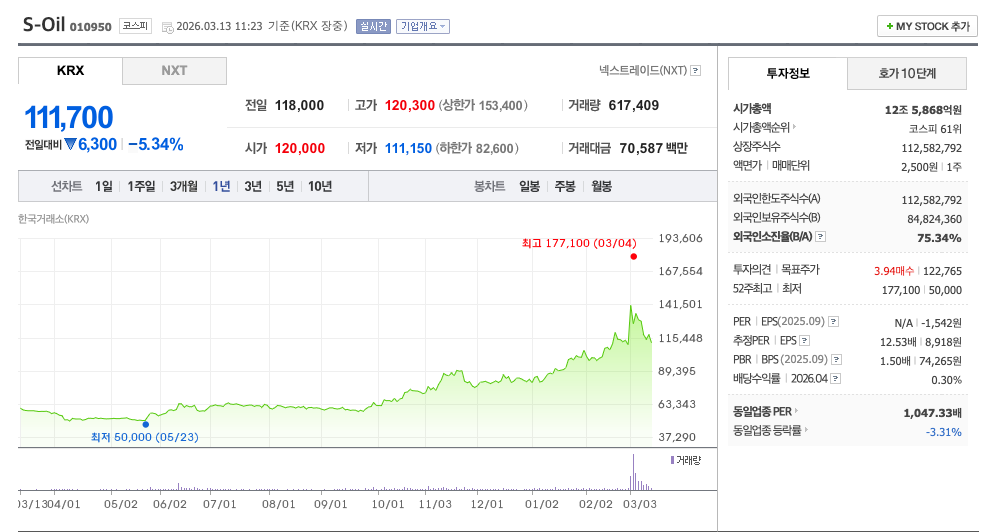This screenshot has width=1008, height=532.
Task: Click the stock code 010950
Action: click(91, 27)
